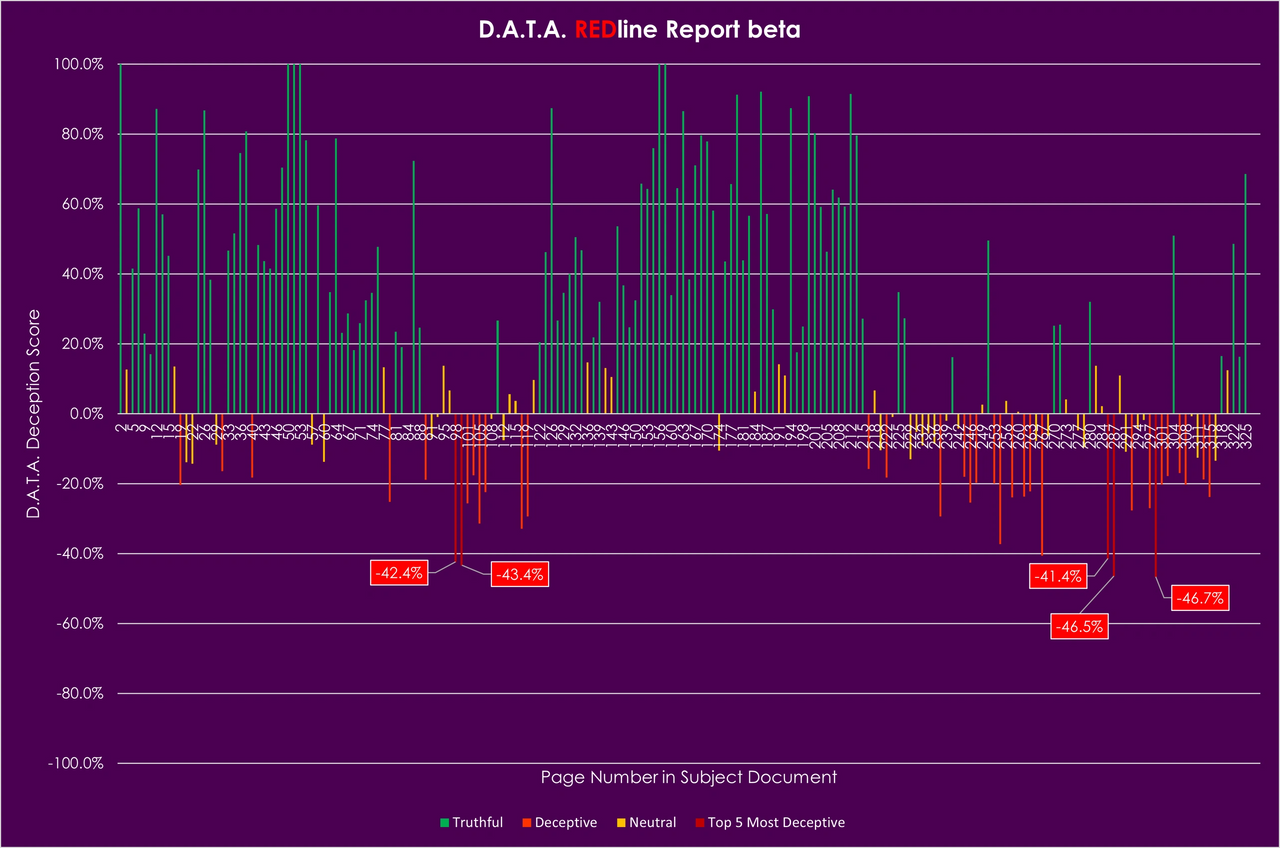Image resolution: width=1280 pixels, height=848 pixels.
Task: Select the red Deceptive legend marker
Action: click(x=527, y=822)
